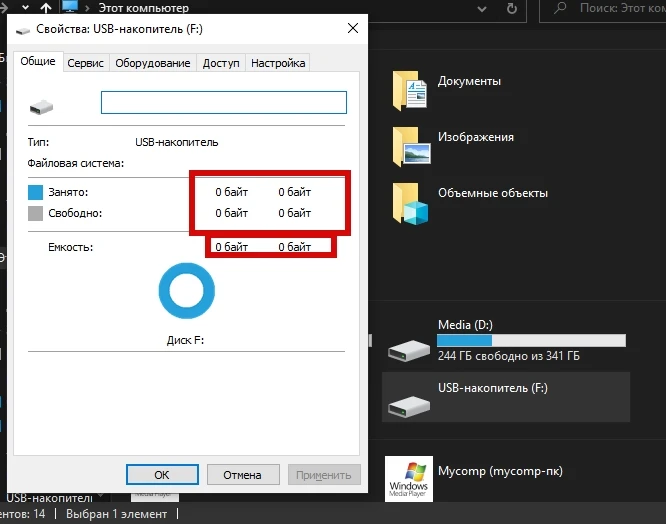Open the Объемные объекты folder icon

coord(410,203)
